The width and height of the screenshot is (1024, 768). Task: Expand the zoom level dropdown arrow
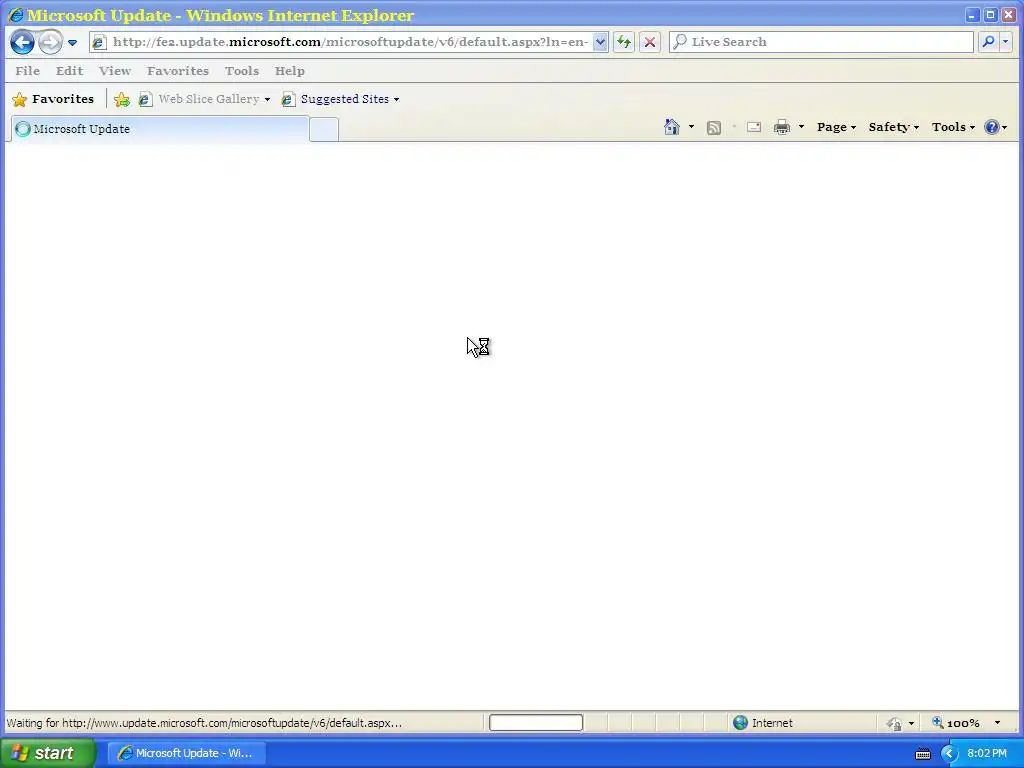tap(997, 723)
